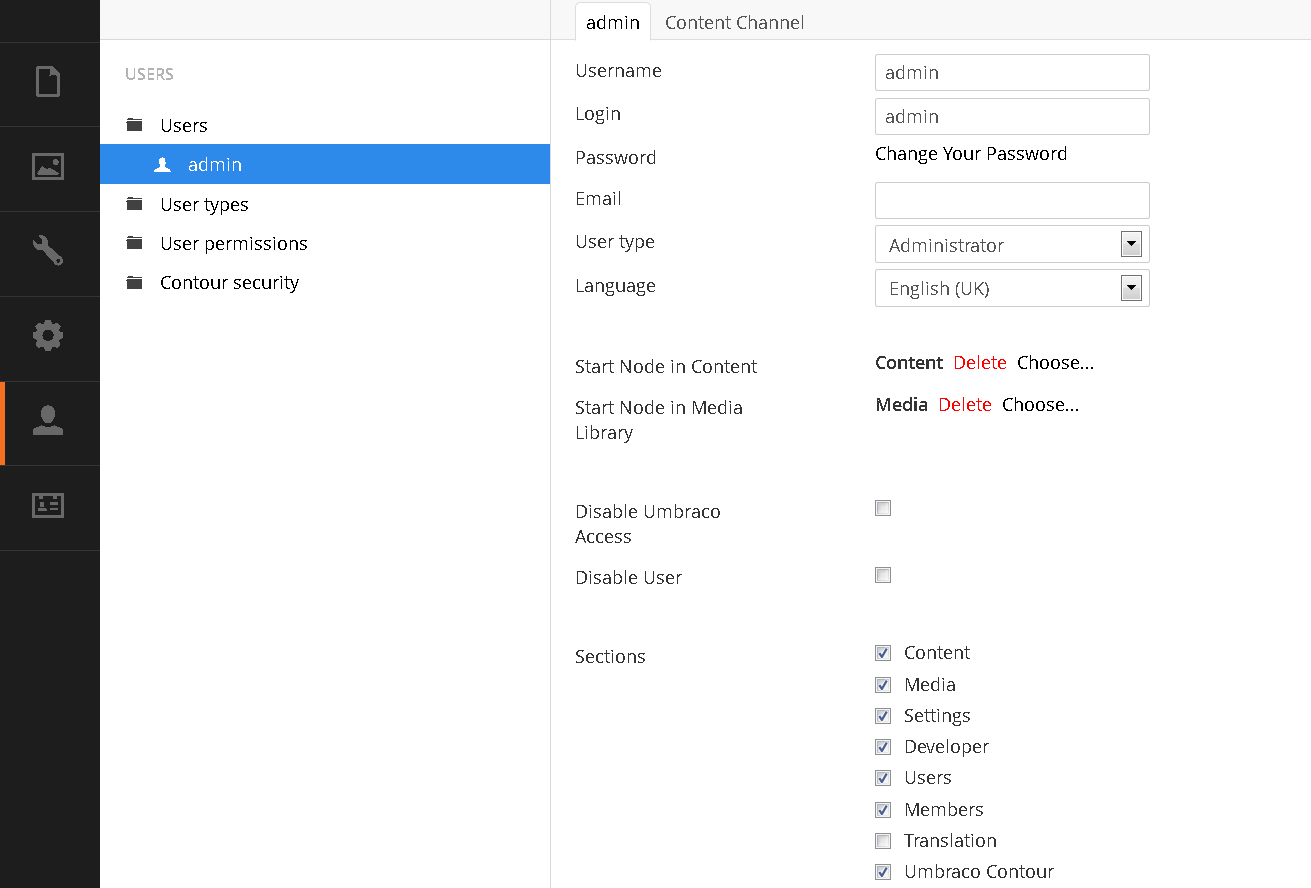The image size is (1311, 888).
Task: Expand the User permissions tree node
Action: [233, 244]
